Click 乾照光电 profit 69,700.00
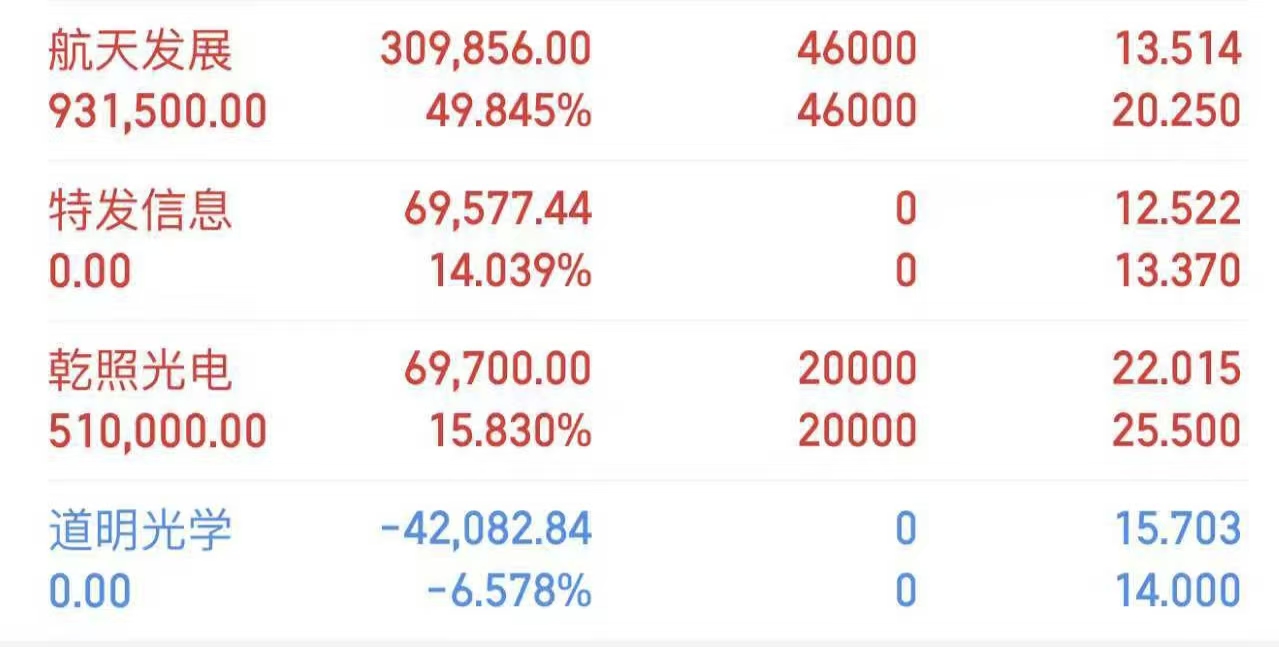 (x=497, y=370)
